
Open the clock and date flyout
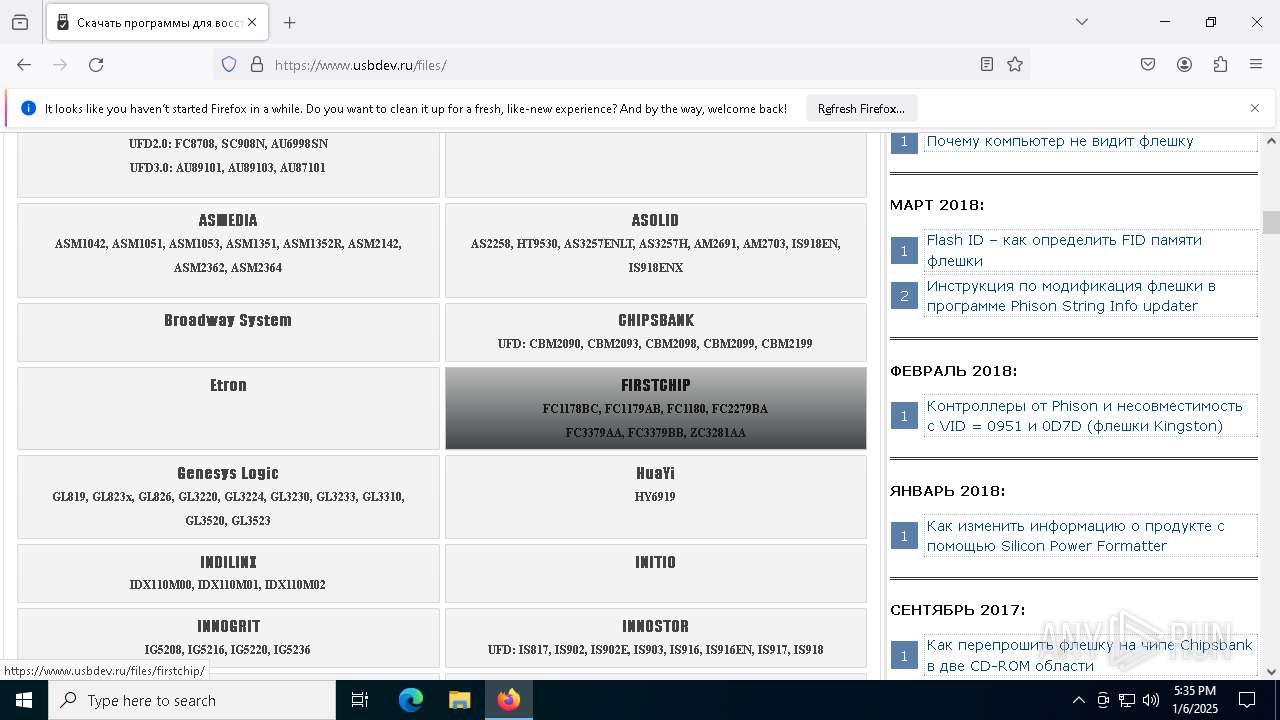pos(1194,700)
